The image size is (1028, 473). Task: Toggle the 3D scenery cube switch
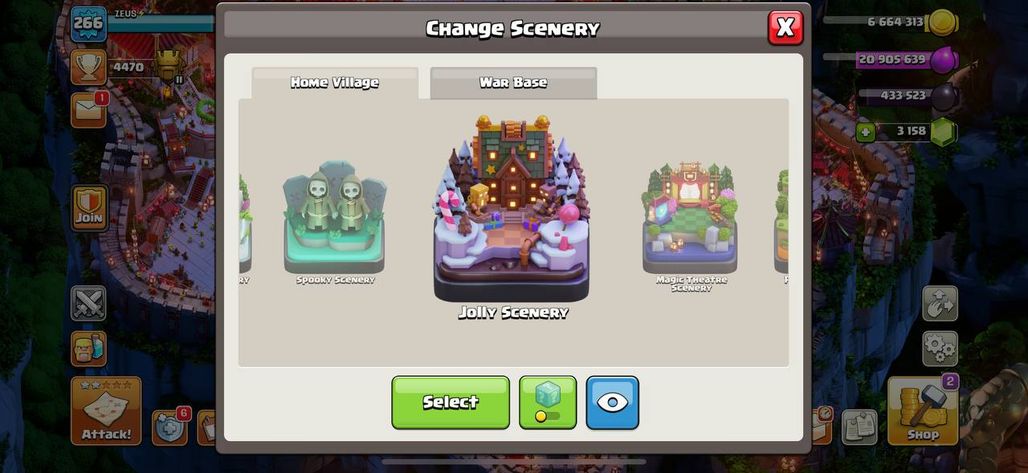tap(548, 403)
